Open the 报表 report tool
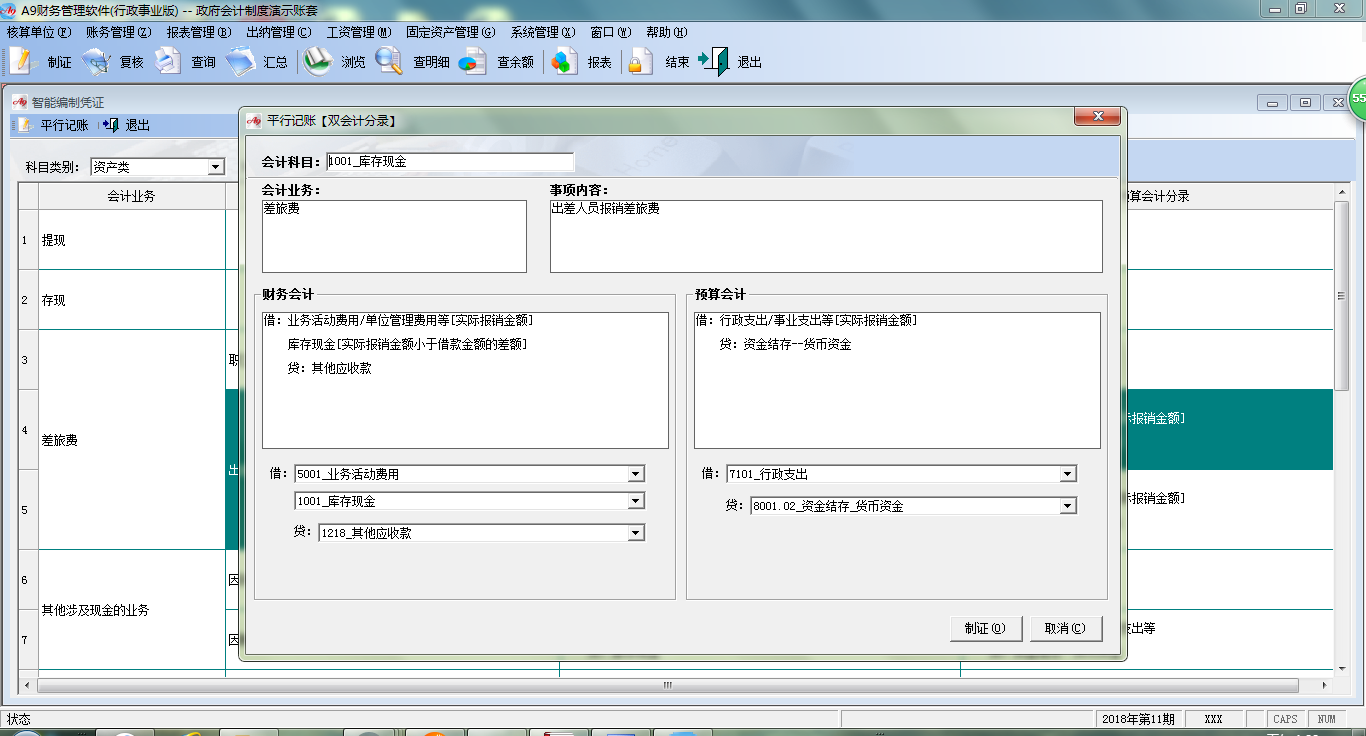This screenshot has height=736, width=1366. point(564,62)
